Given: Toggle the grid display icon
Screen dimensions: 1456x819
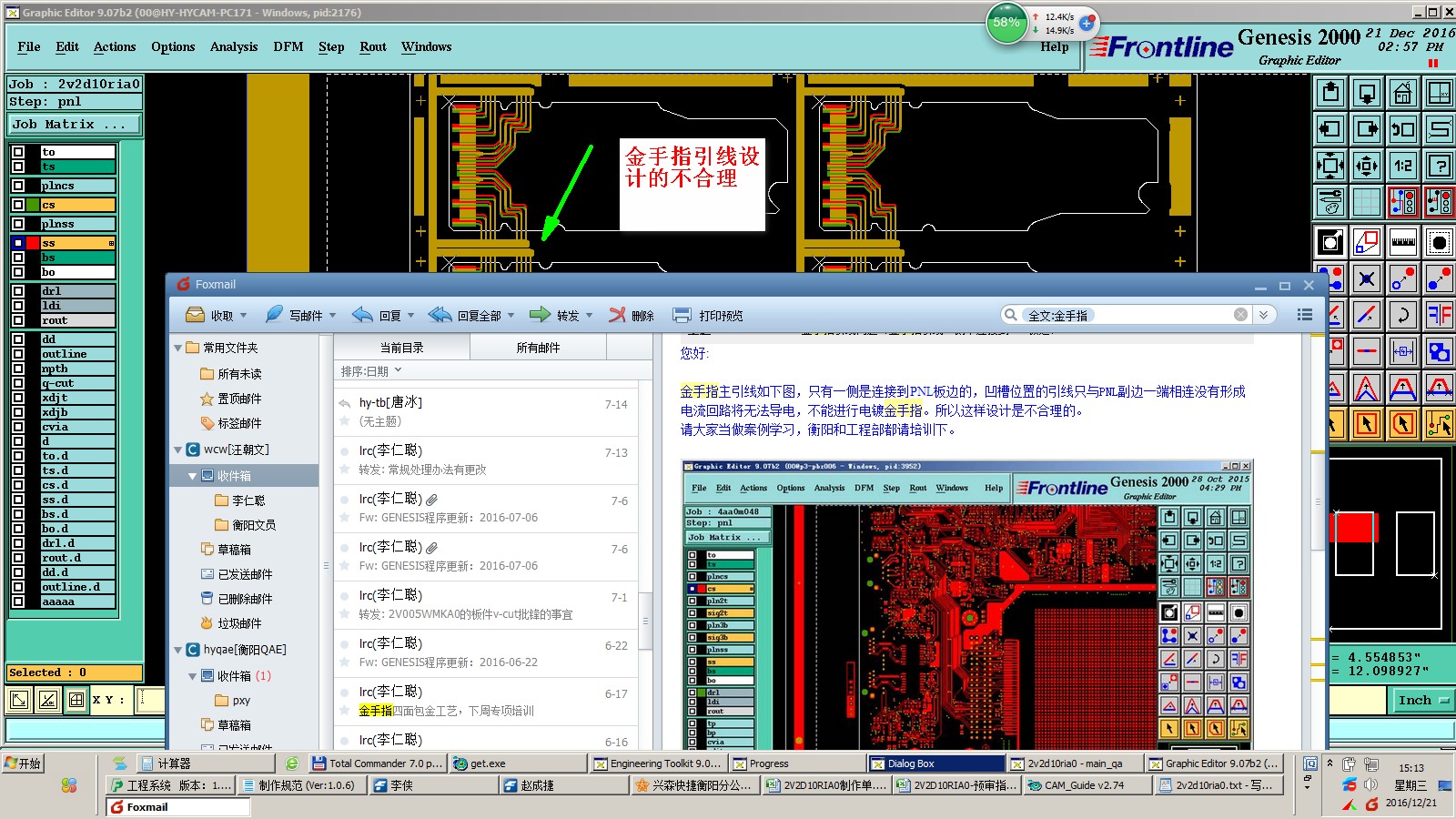Looking at the screenshot, I should (x=1367, y=202).
